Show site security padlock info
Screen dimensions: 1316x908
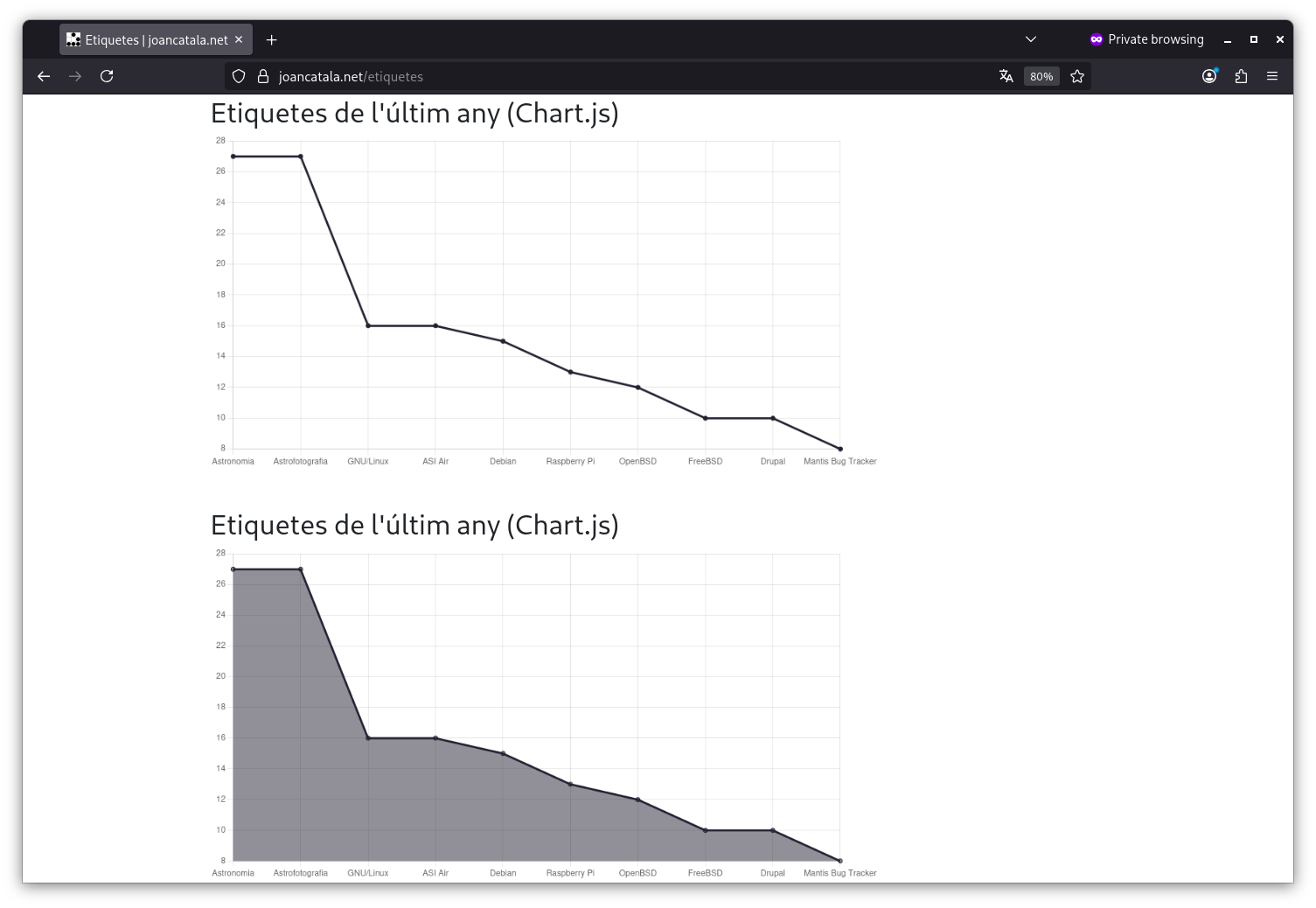(x=262, y=76)
